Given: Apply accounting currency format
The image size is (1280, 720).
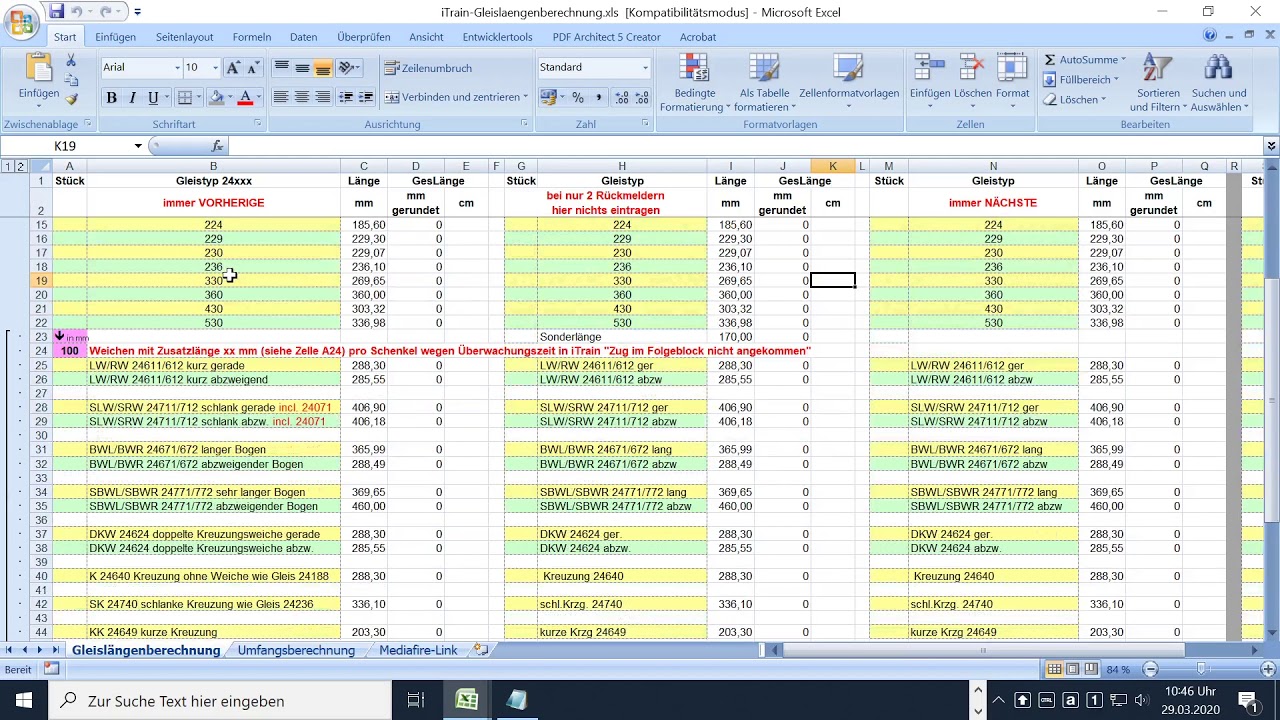Looking at the screenshot, I should pos(548,97).
